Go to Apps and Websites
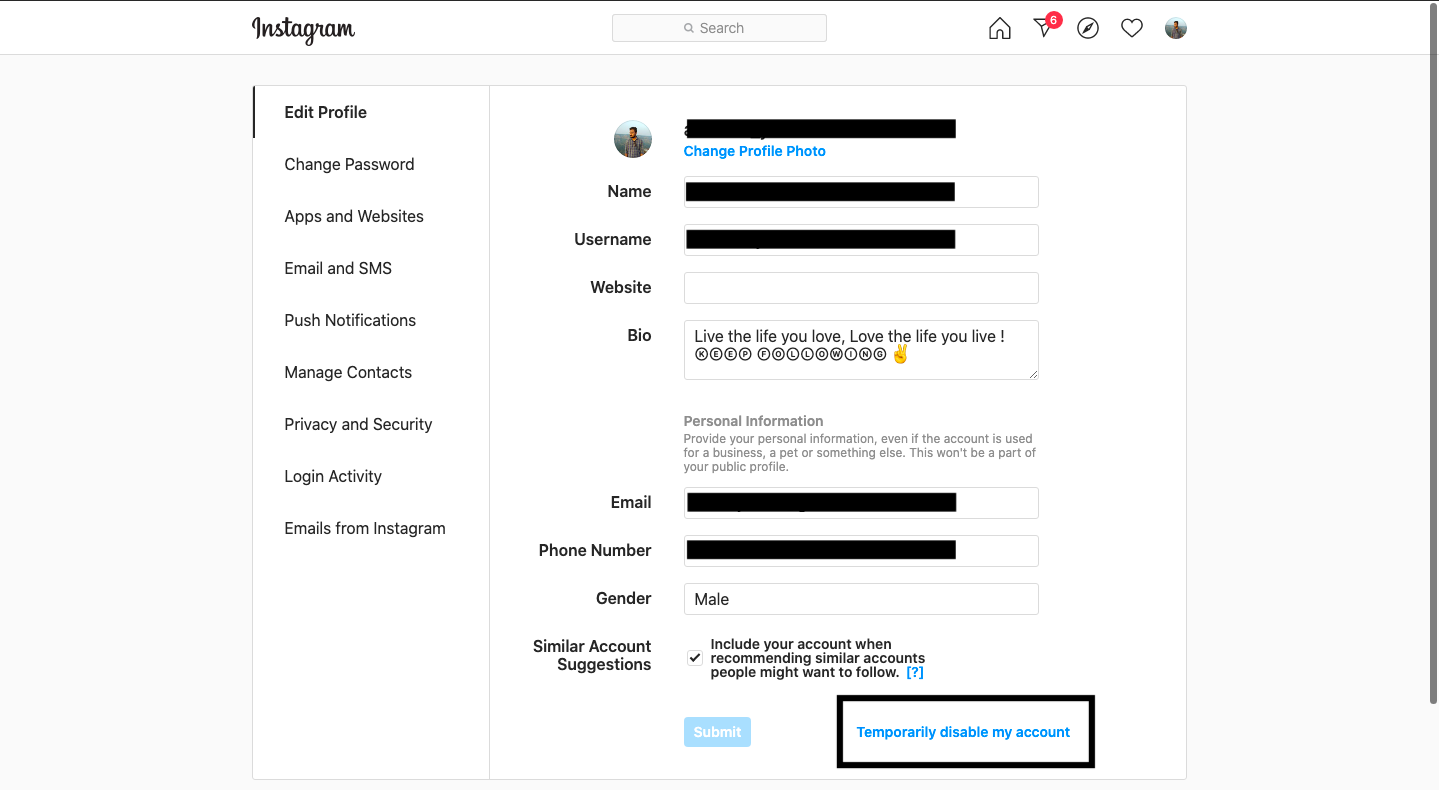This screenshot has width=1439, height=790. click(354, 216)
